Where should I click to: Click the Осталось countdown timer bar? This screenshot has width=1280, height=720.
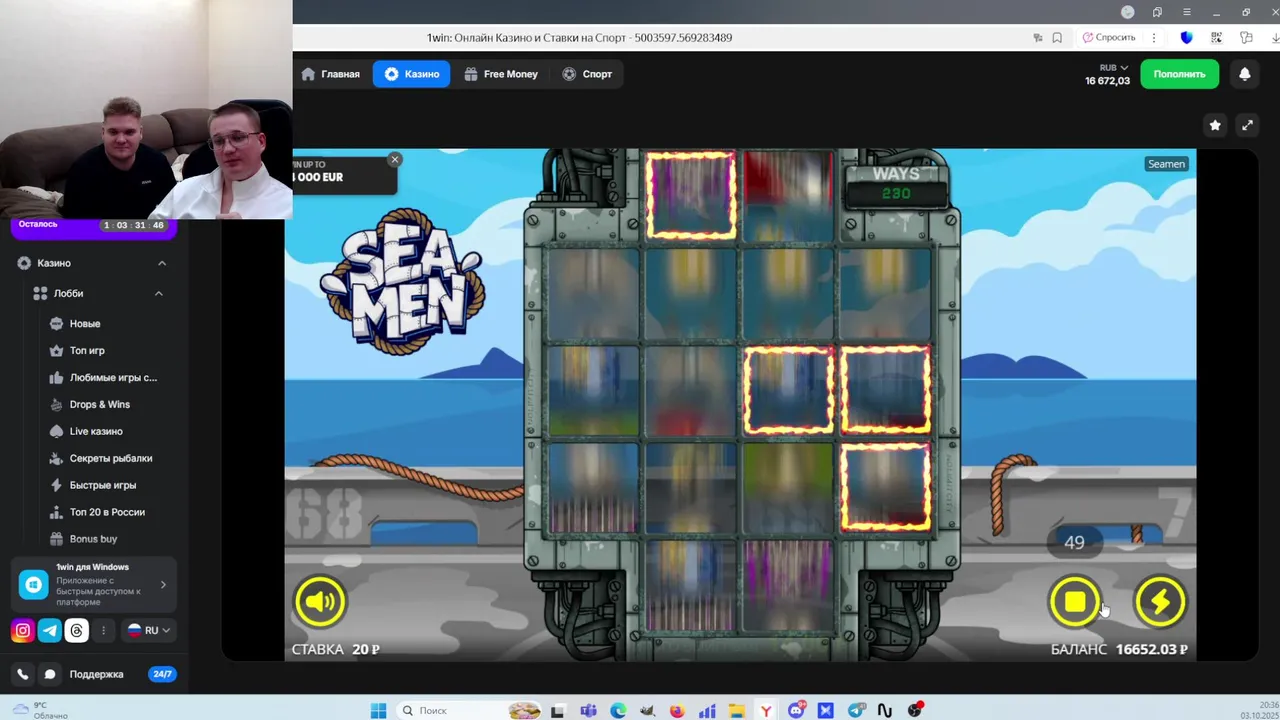[93, 225]
